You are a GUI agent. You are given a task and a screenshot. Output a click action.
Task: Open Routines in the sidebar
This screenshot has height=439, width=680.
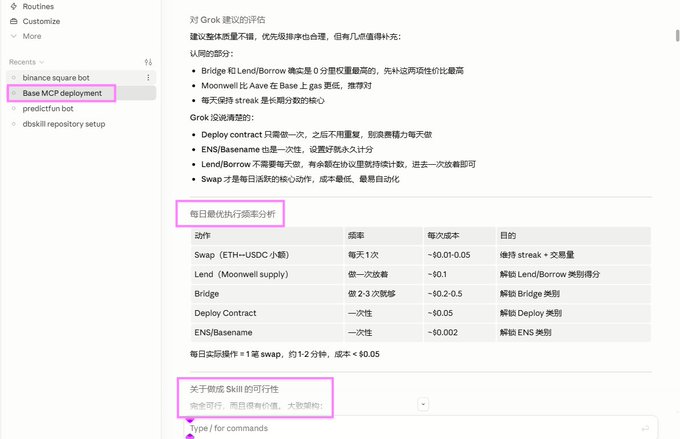(x=38, y=7)
